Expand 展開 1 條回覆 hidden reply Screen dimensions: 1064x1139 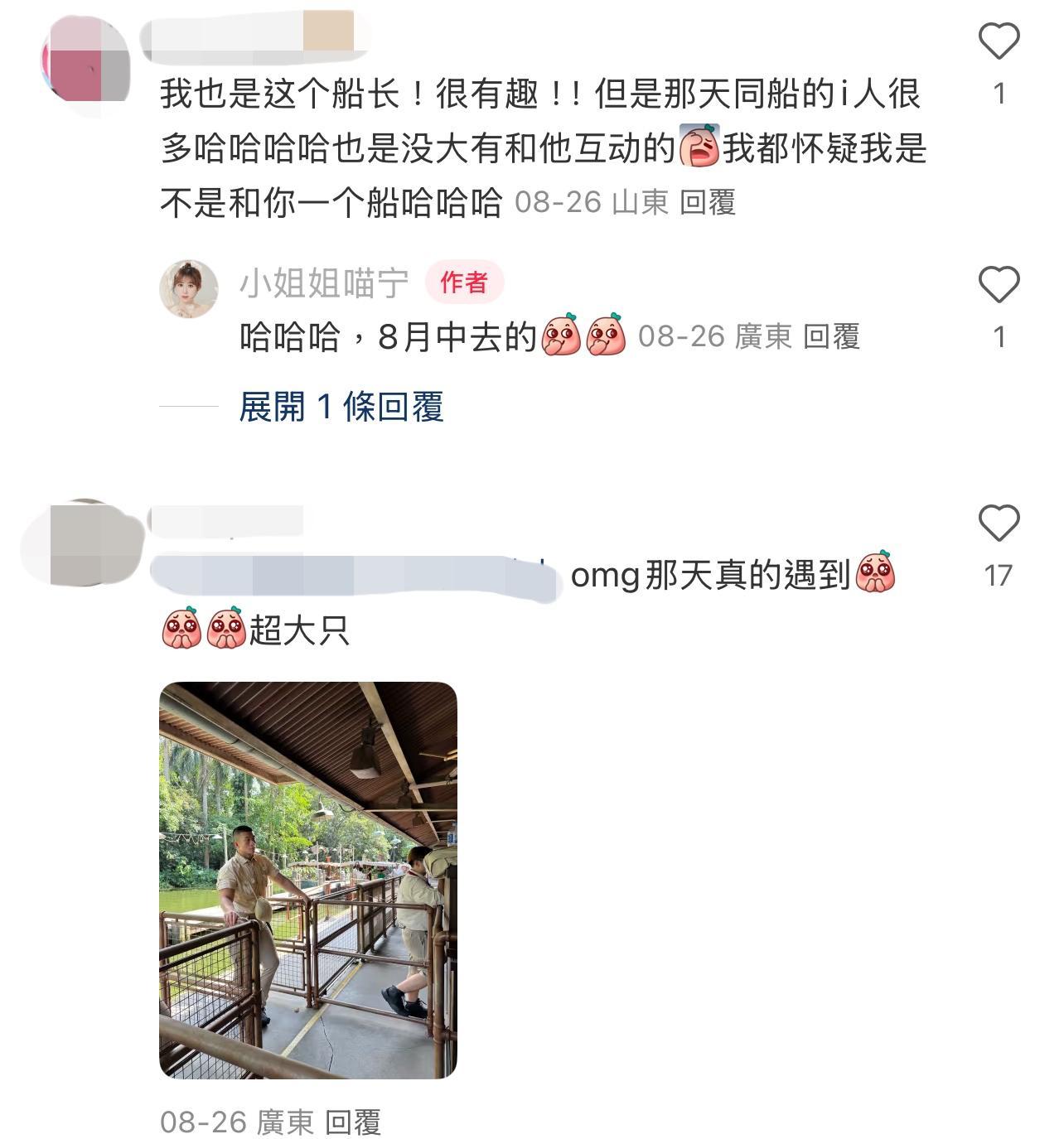pos(341,407)
